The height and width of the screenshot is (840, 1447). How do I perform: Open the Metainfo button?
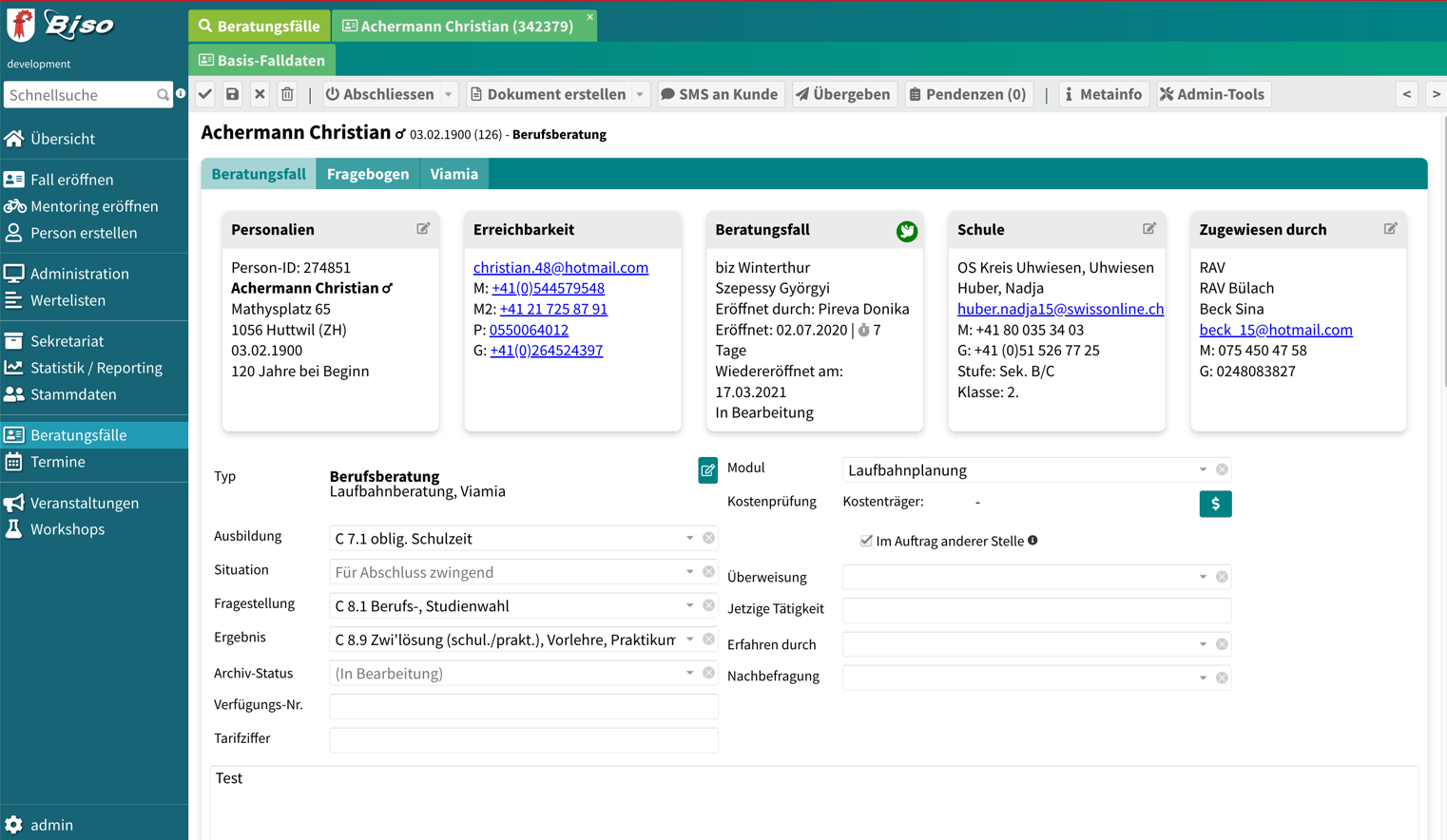click(1104, 94)
